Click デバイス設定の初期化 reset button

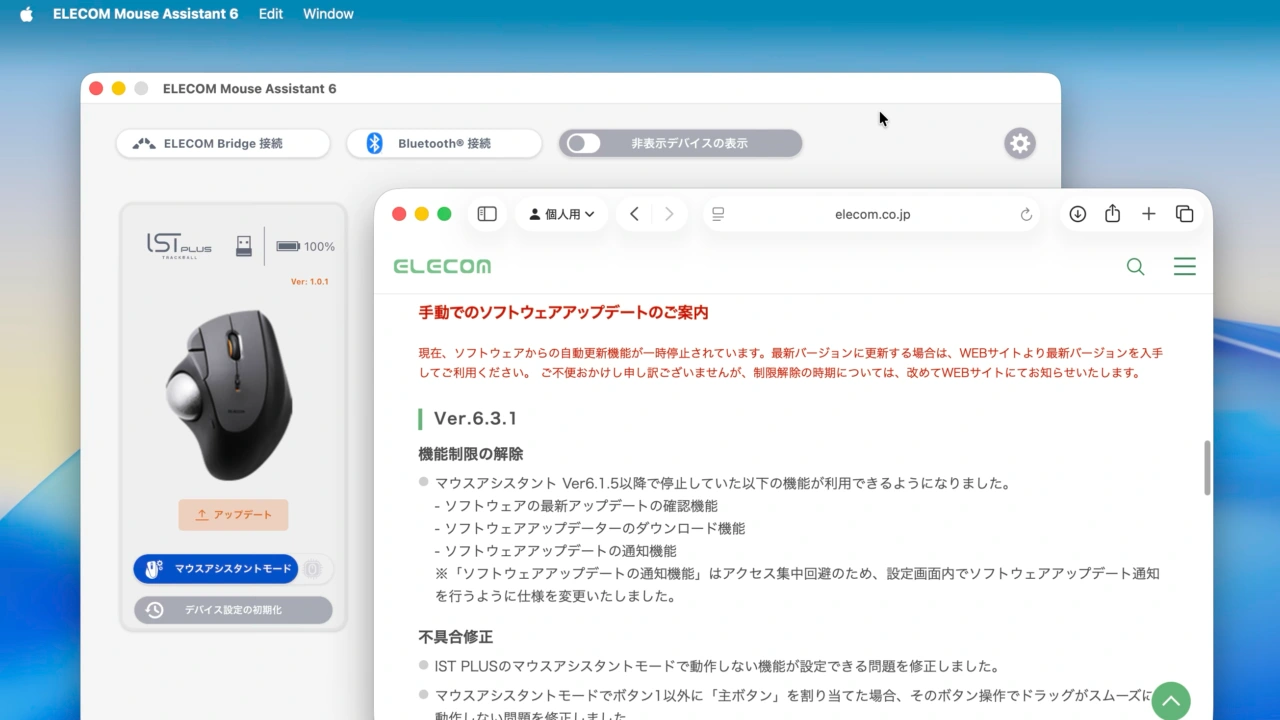click(233, 610)
